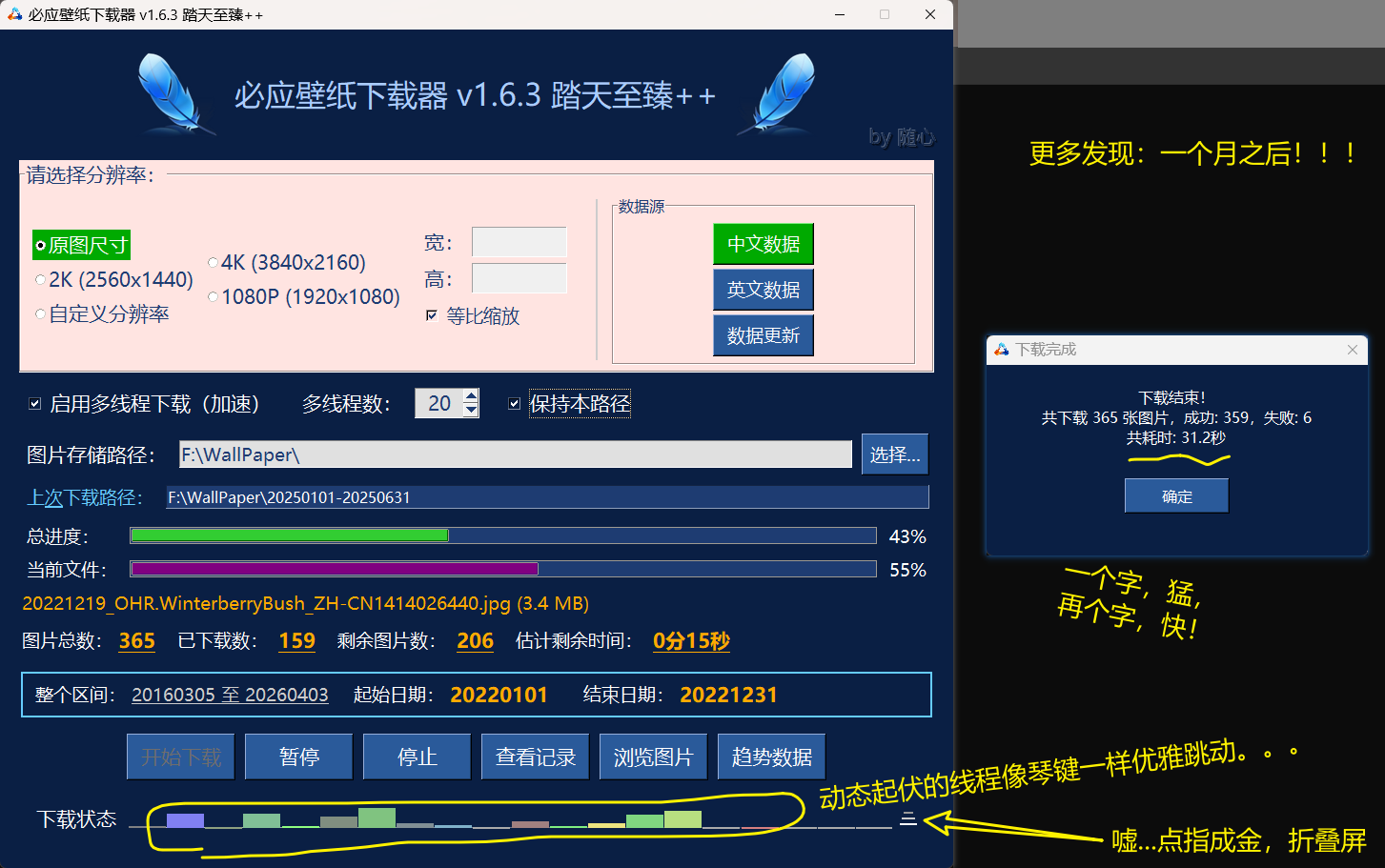This screenshot has height=868, width=1385.
Task: Toggle the 等比缩放 checkbox
Action: (x=432, y=315)
